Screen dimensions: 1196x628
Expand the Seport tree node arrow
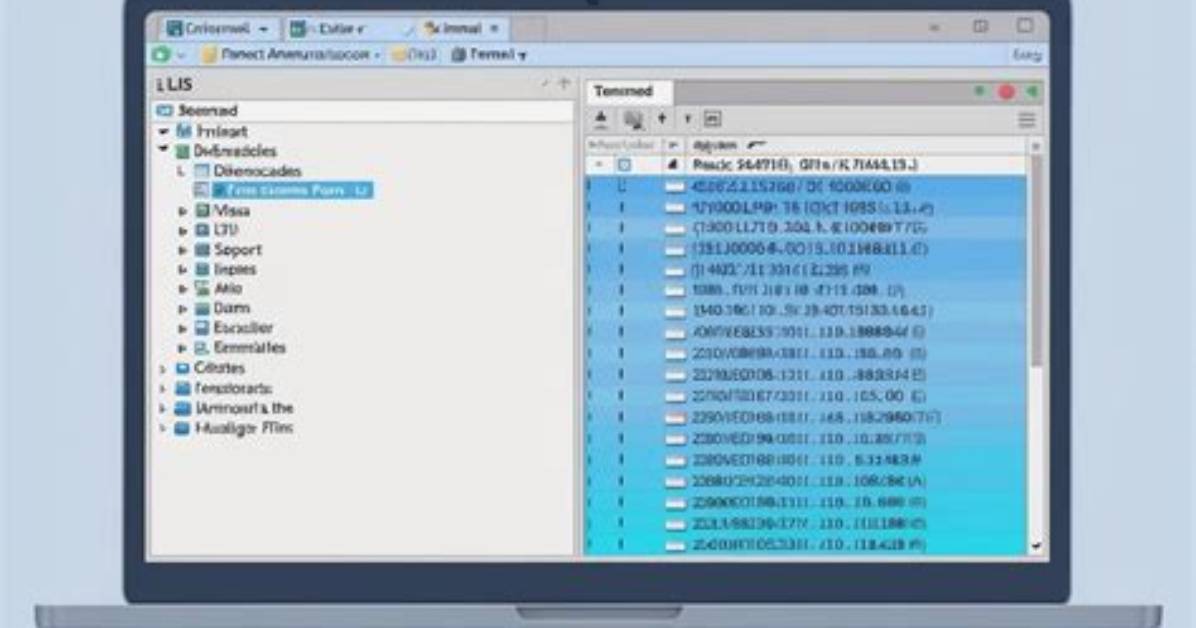pyautogui.click(x=183, y=250)
